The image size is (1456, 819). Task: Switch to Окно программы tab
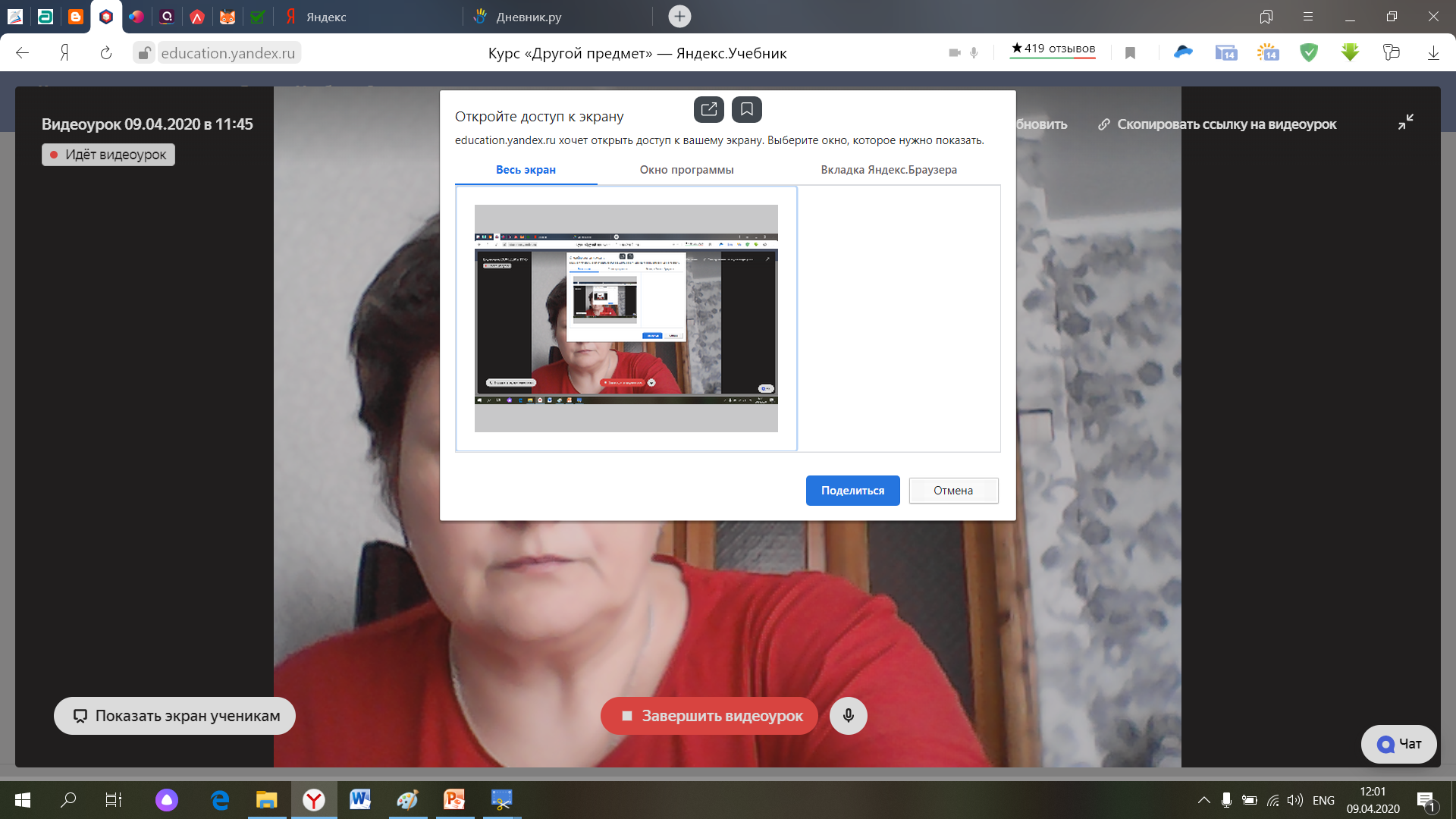pyautogui.click(x=686, y=170)
